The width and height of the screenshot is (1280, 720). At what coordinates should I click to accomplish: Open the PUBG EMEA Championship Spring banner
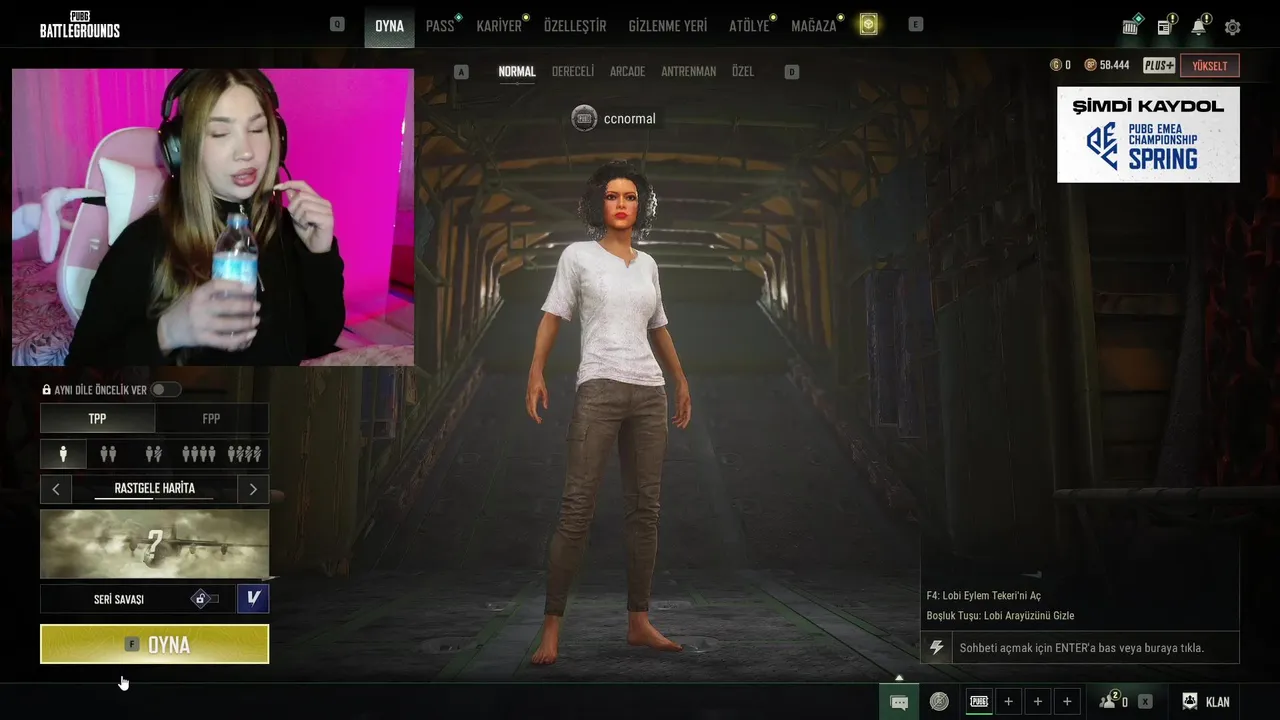click(x=1148, y=135)
